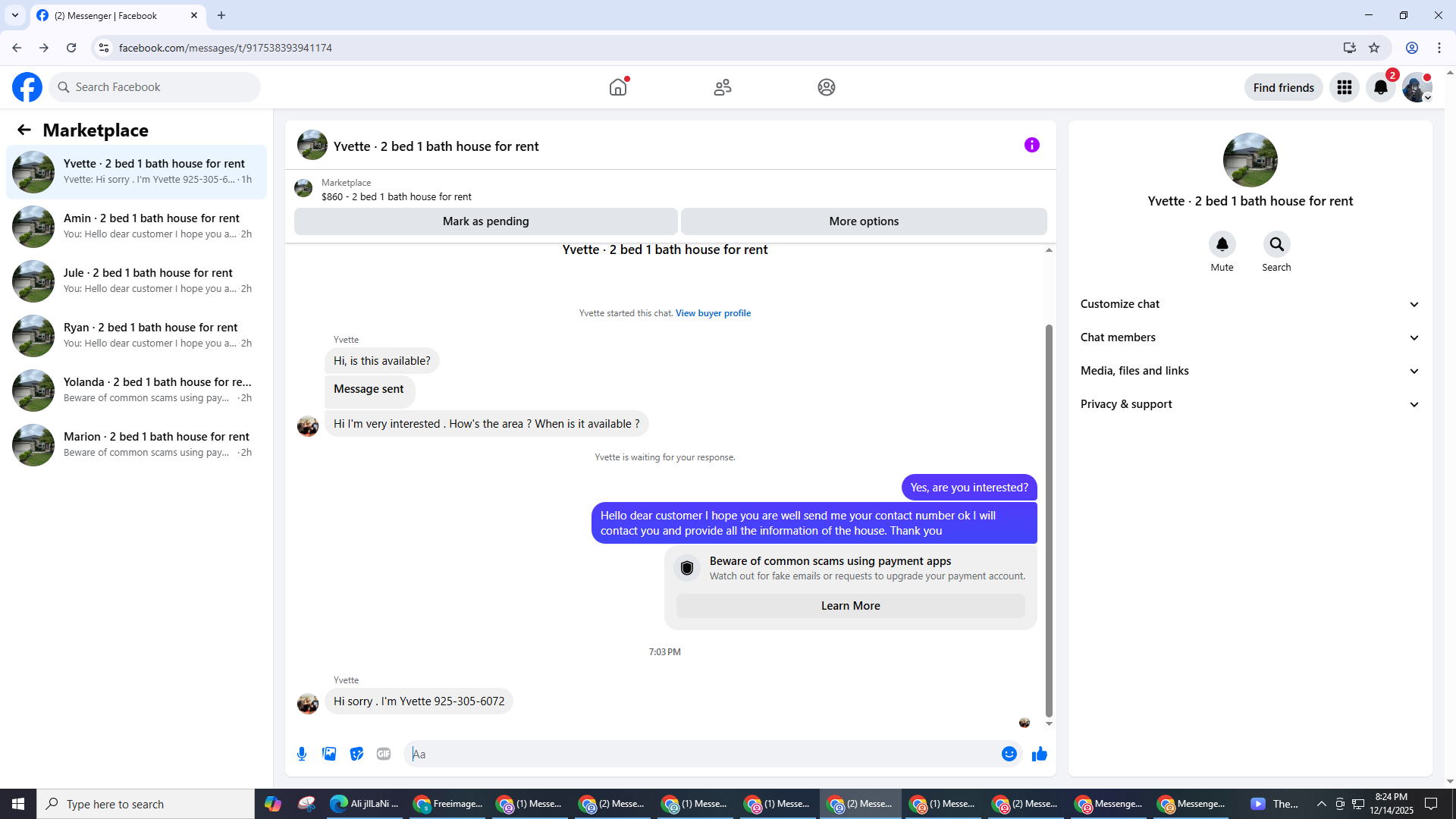Expand Media, files and links section
1456x819 pixels.
(x=1249, y=371)
